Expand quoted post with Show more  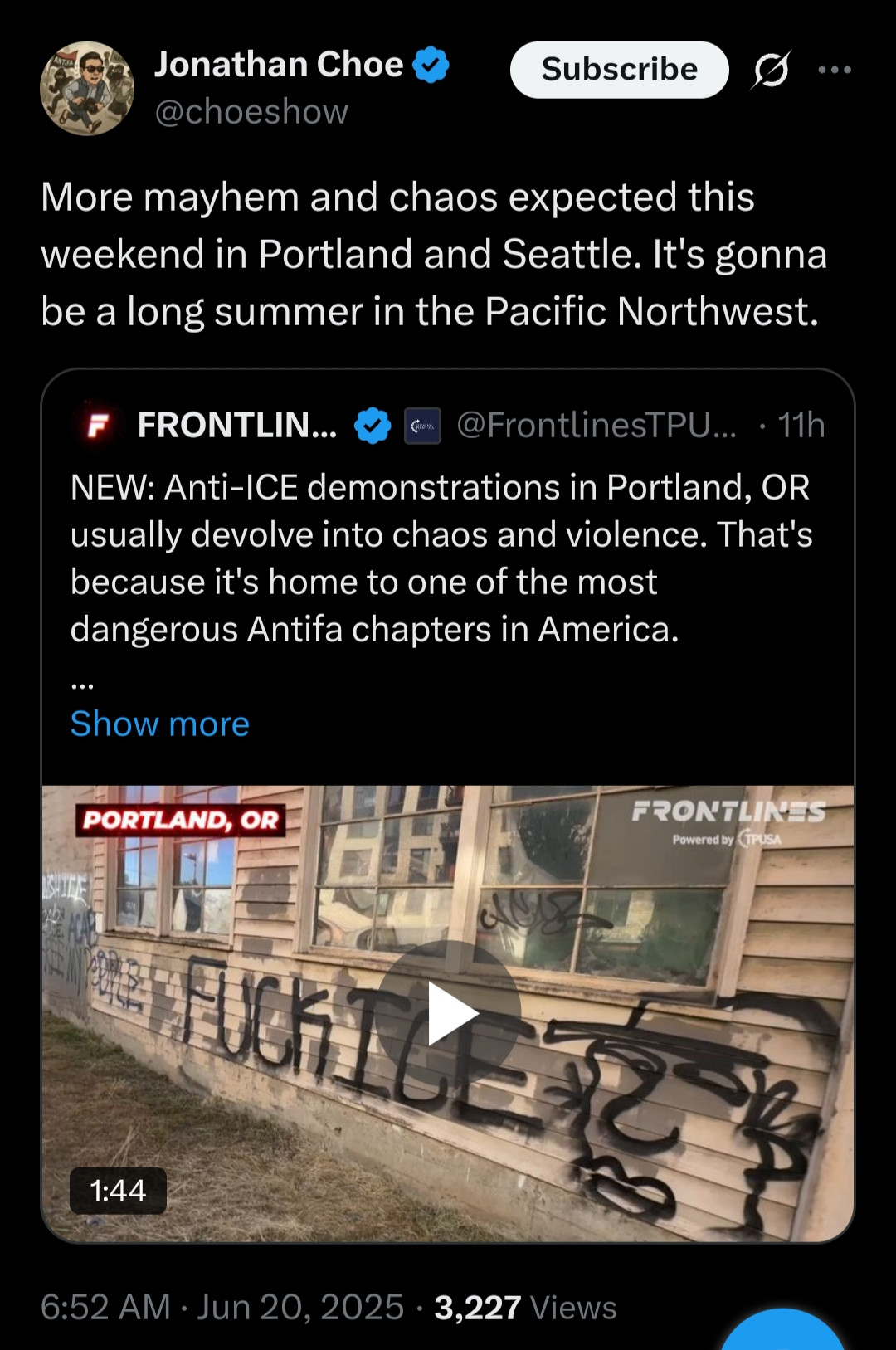[x=160, y=724]
